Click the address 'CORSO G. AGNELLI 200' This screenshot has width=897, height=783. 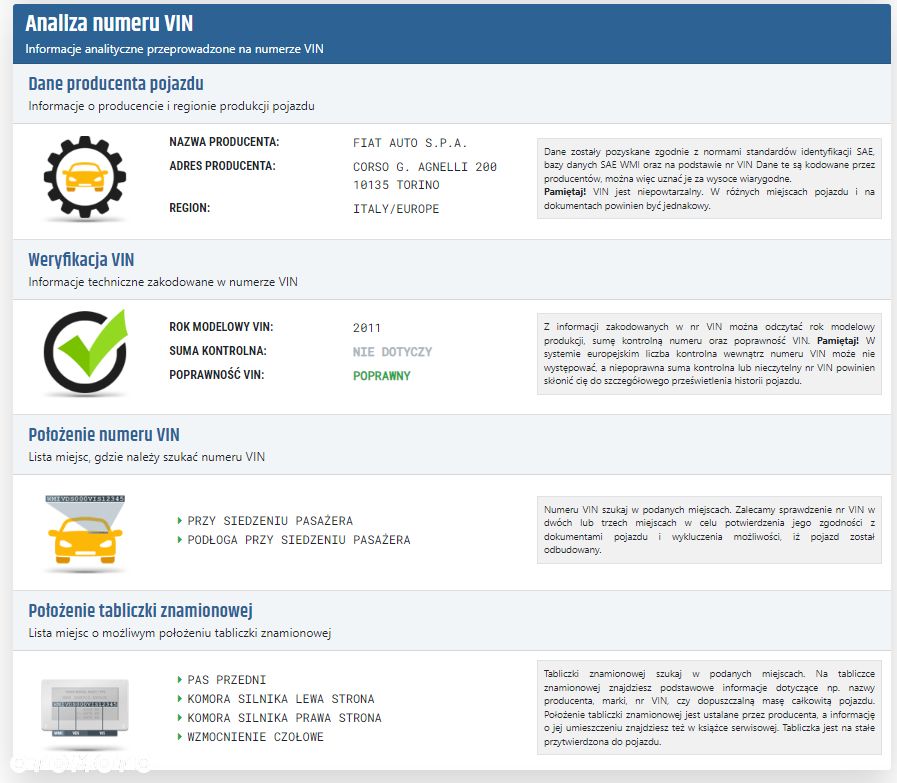click(x=424, y=167)
